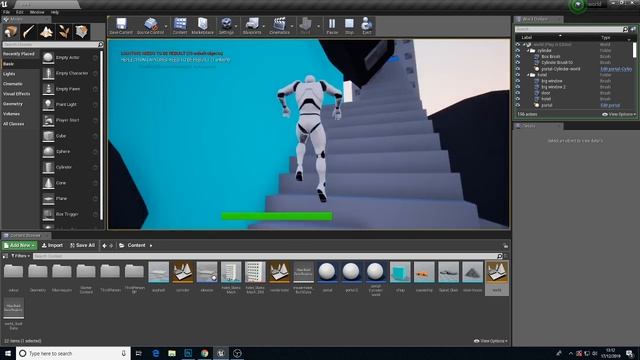Open Source Control from the toolbar

[150, 26]
